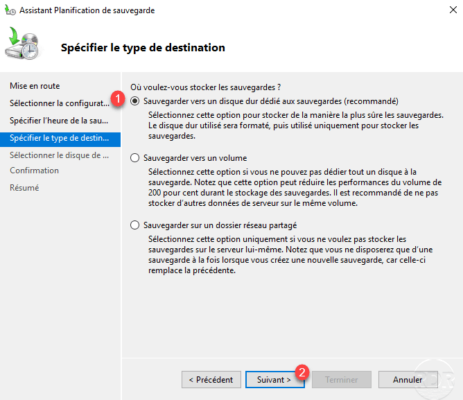This screenshot has height=400, width=463.
Task: Choose 'Sauvegarder vers un volume' radio button
Action: [x=135, y=158]
